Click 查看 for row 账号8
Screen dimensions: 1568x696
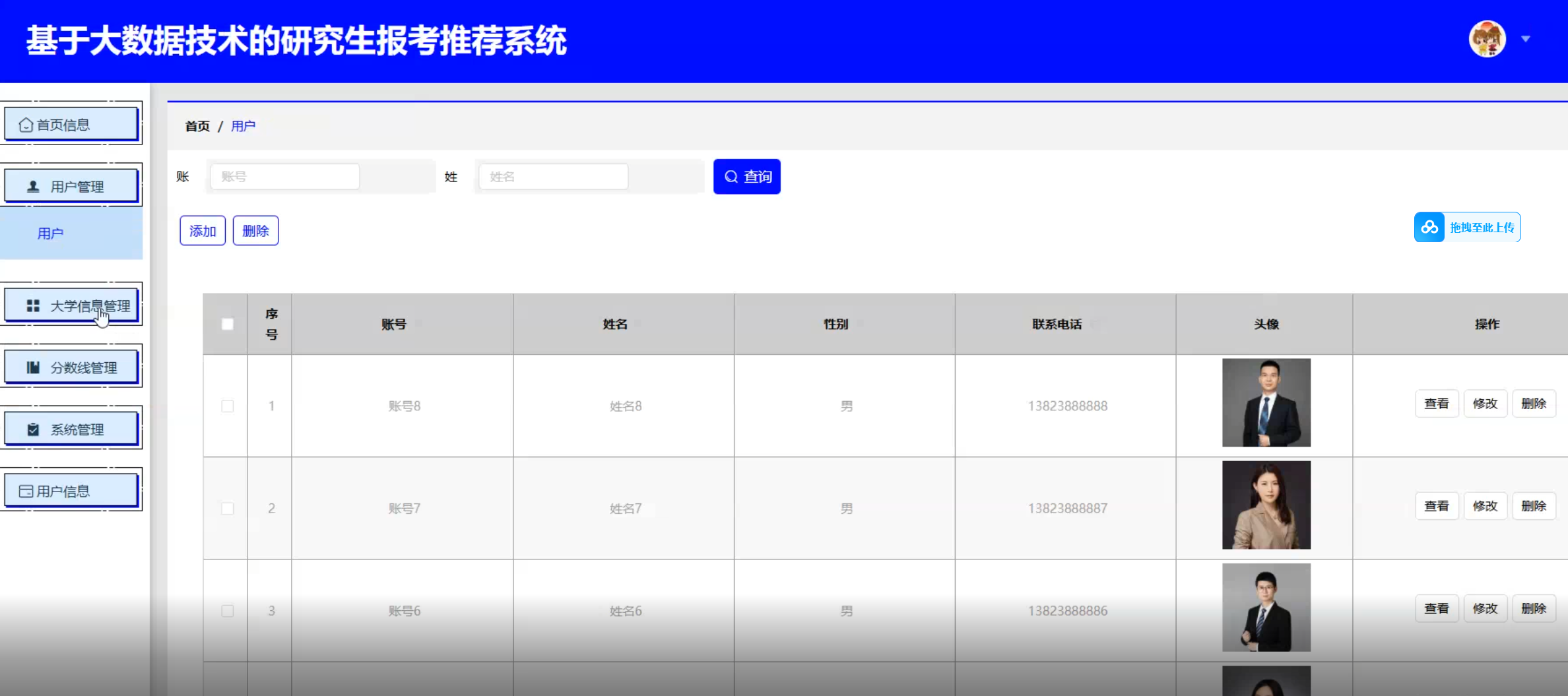(1437, 404)
